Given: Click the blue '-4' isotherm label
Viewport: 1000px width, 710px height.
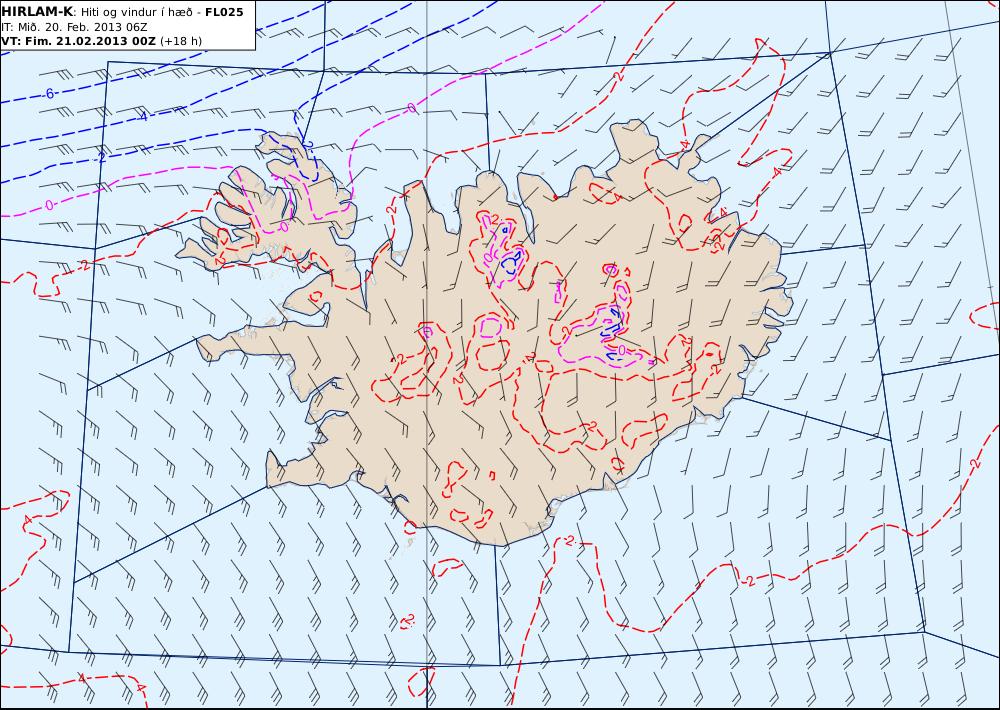Looking at the screenshot, I should pyautogui.click(x=143, y=117).
